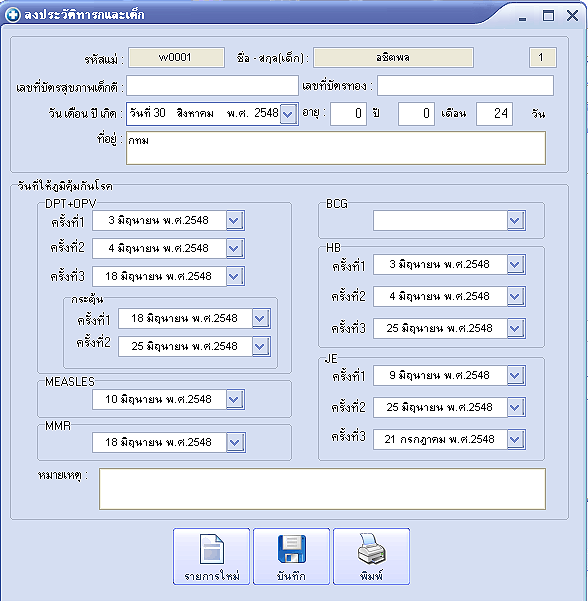The image size is (588, 601).
Task: Click the gold card number field
Action: pos(465,85)
